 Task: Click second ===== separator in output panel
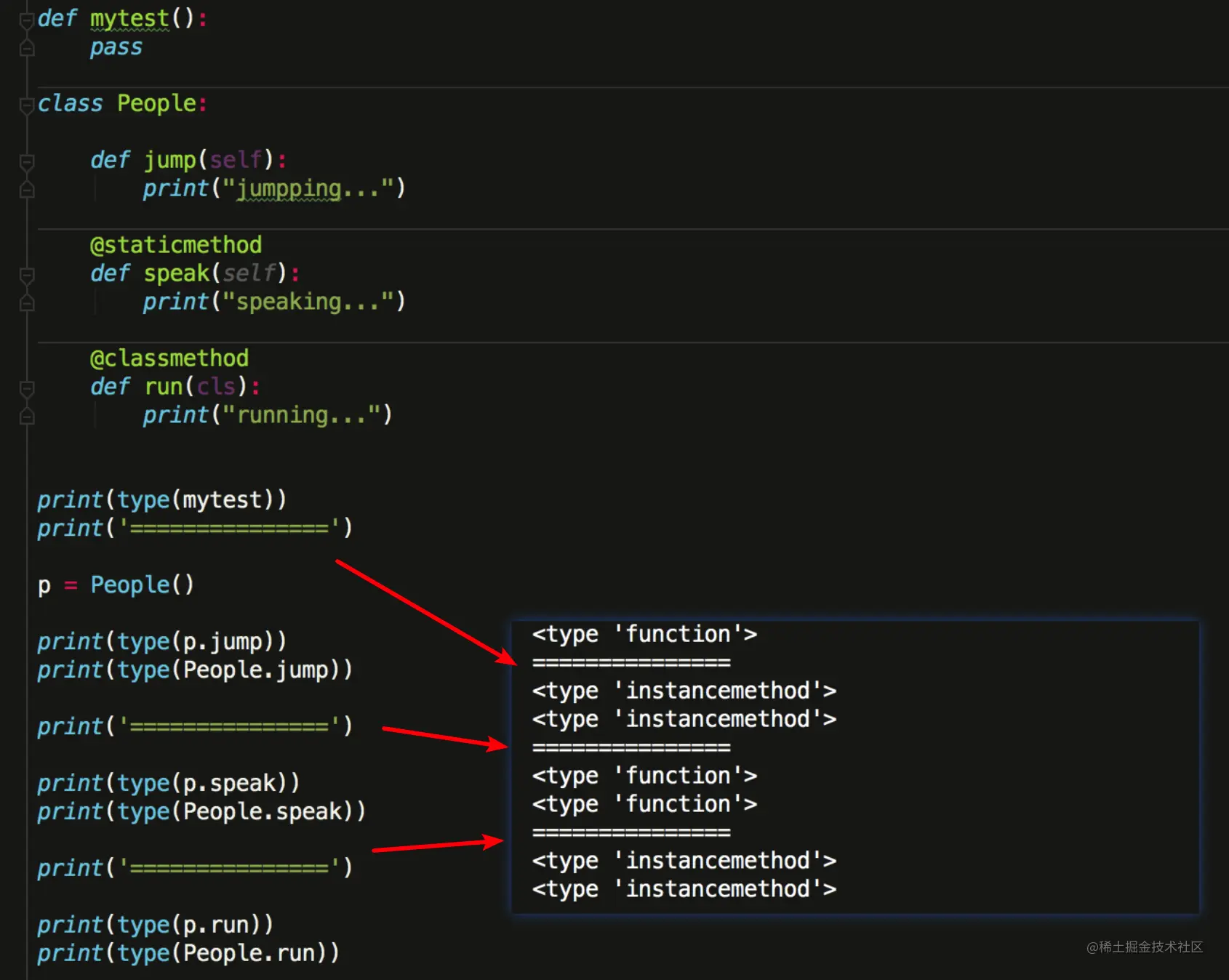coord(631,748)
